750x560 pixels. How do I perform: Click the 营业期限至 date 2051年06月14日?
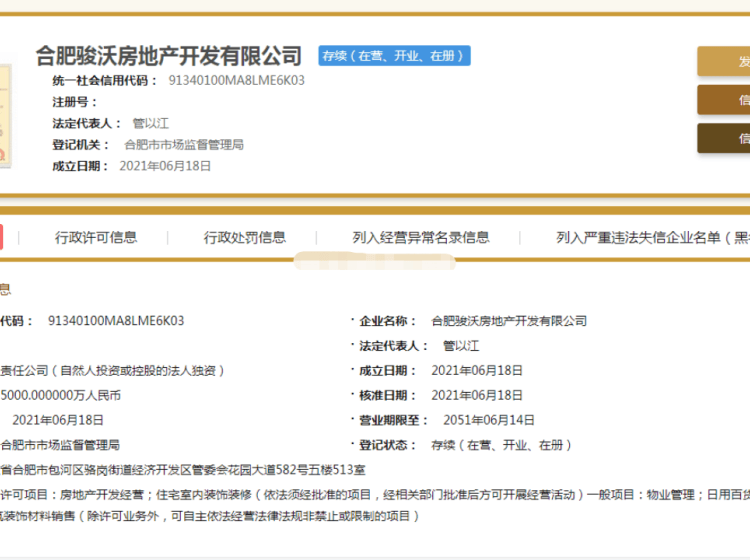tap(476, 421)
